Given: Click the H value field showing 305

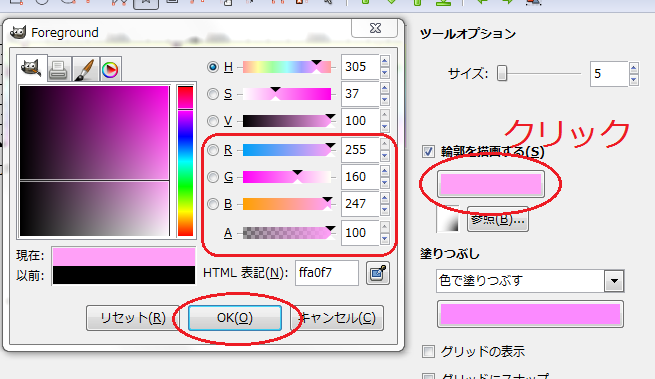Looking at the screenshot, I should [360, 67].
